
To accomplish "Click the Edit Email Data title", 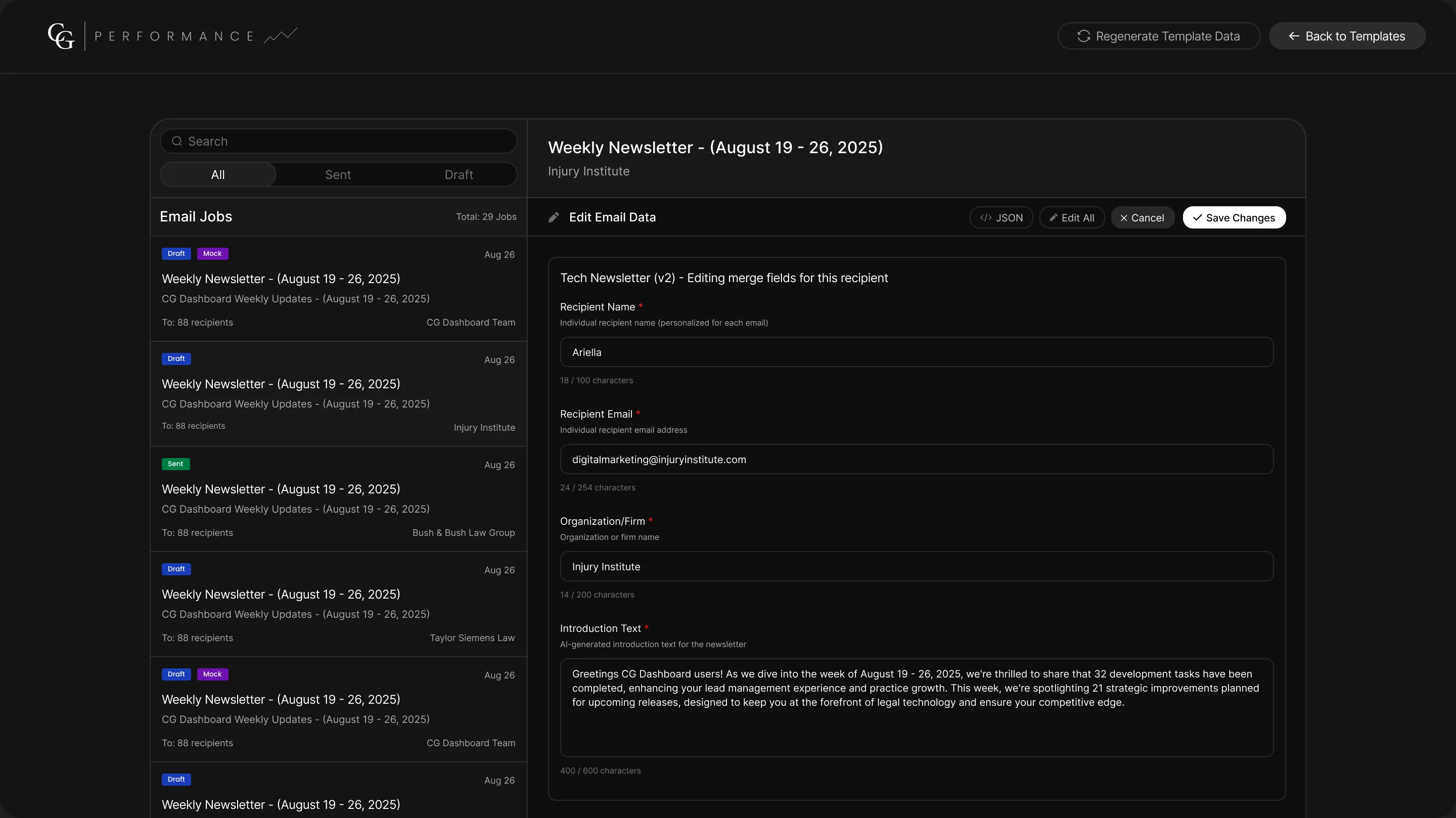I will 612,217.
